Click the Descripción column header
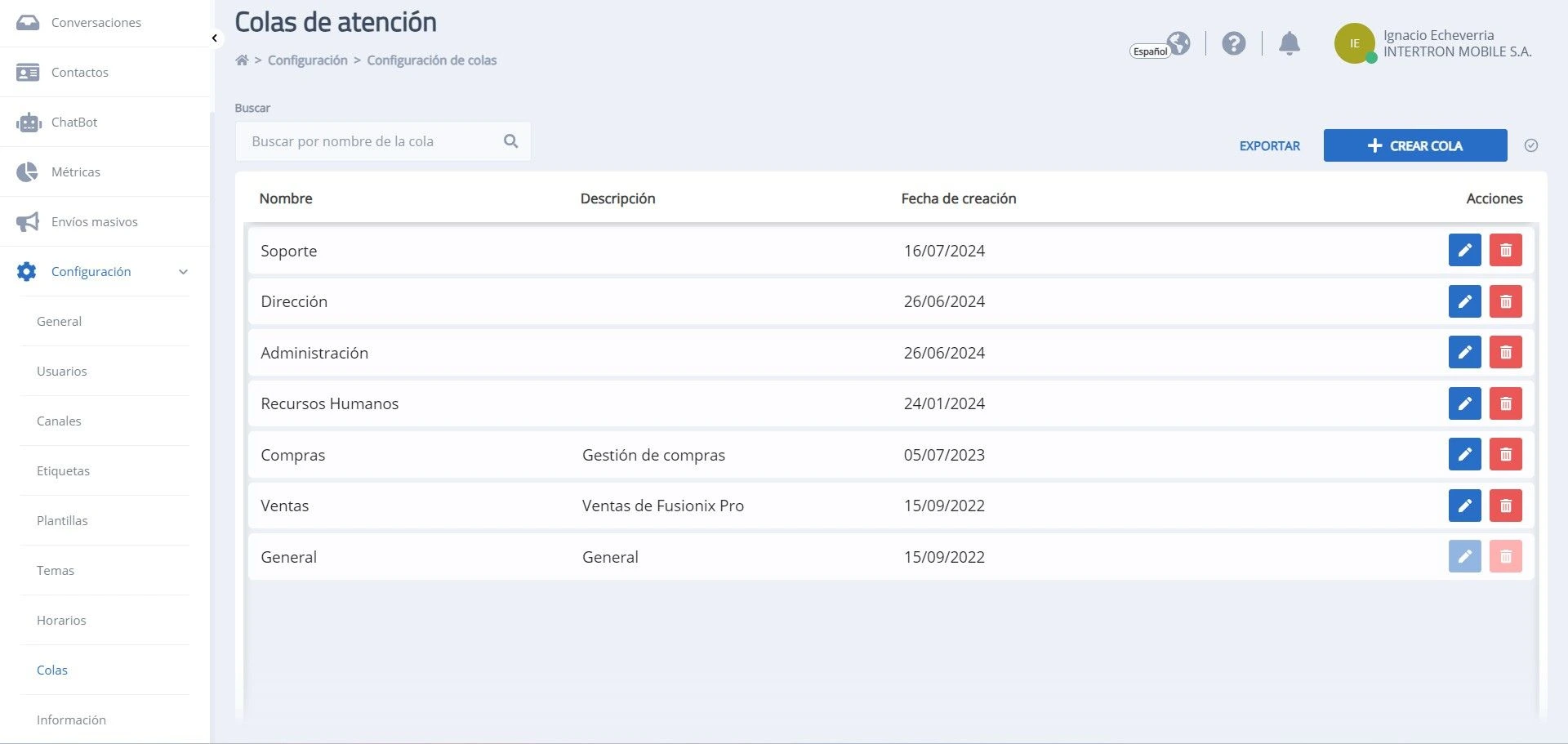This screenshot has width=1568, height=744. click(x=617, y=198)
